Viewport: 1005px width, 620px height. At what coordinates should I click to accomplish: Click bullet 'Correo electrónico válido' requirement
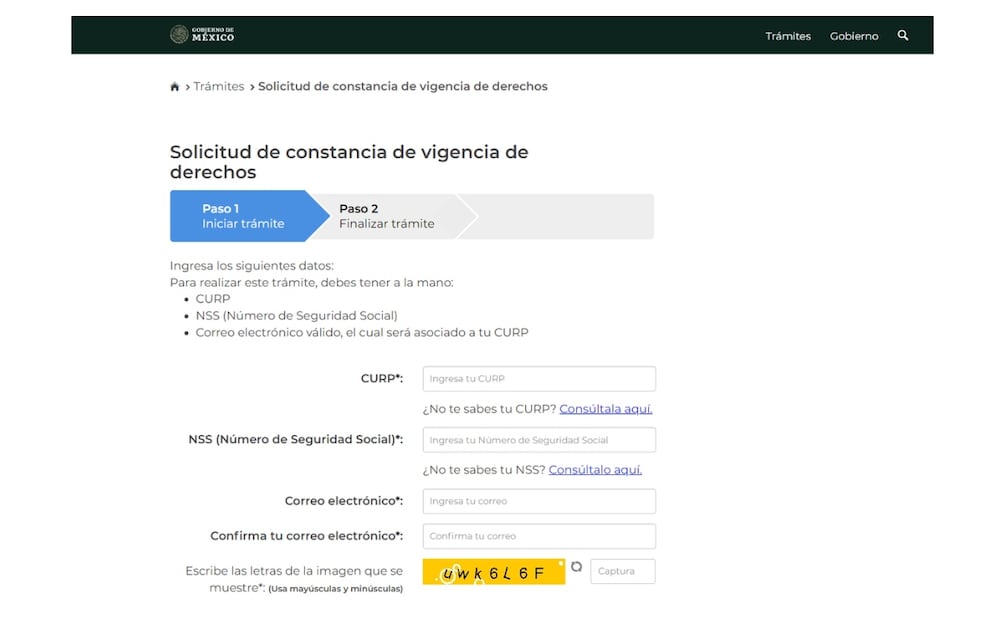[362, 332]
